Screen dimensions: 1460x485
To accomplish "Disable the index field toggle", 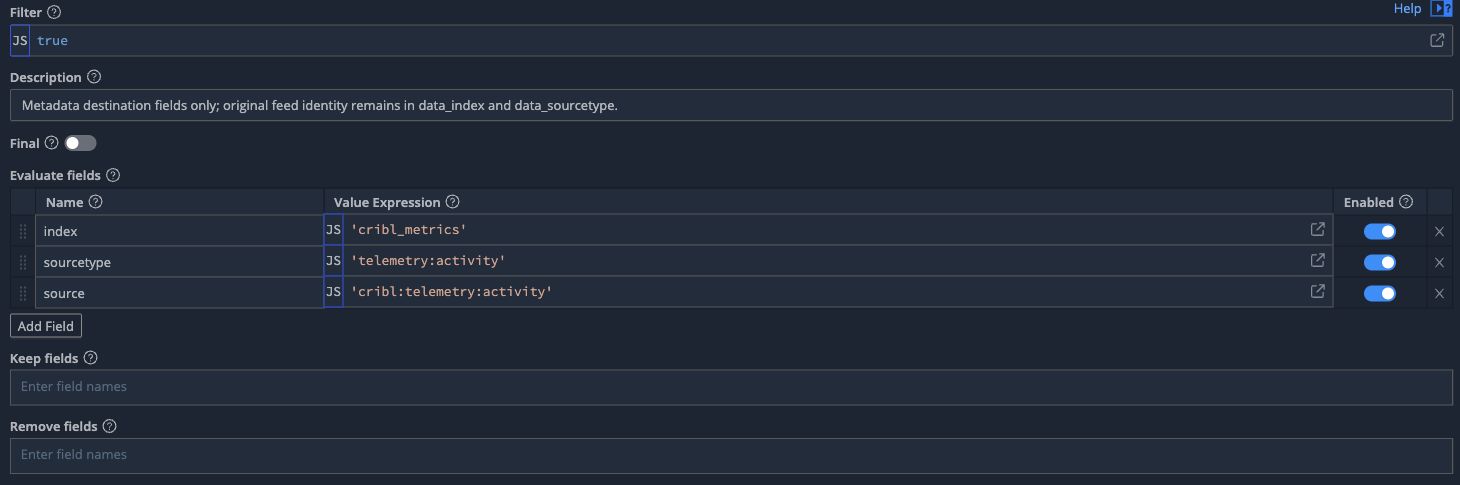I will (x=1380, y=231).
